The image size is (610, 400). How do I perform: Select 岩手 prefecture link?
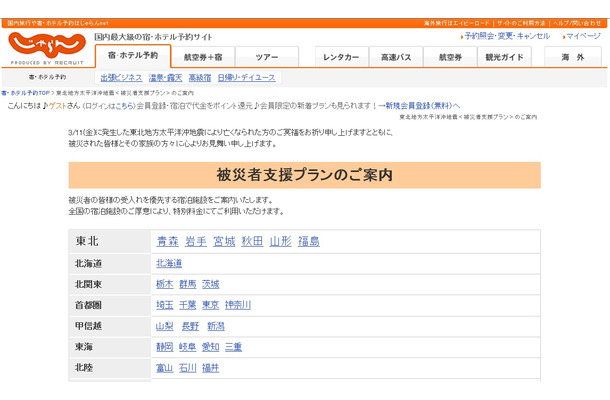click(x=196, y=241)
